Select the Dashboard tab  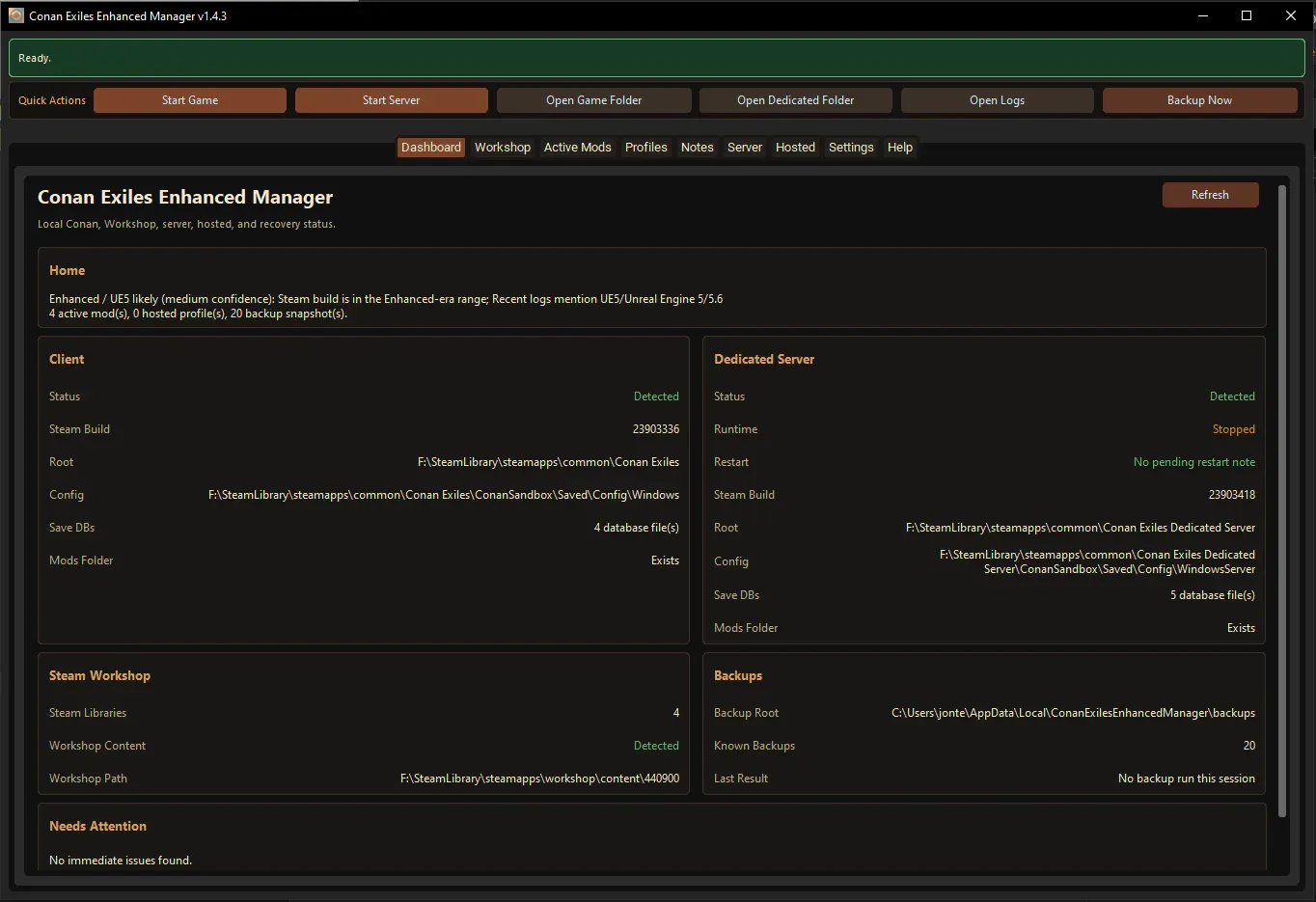coord(431,148)
